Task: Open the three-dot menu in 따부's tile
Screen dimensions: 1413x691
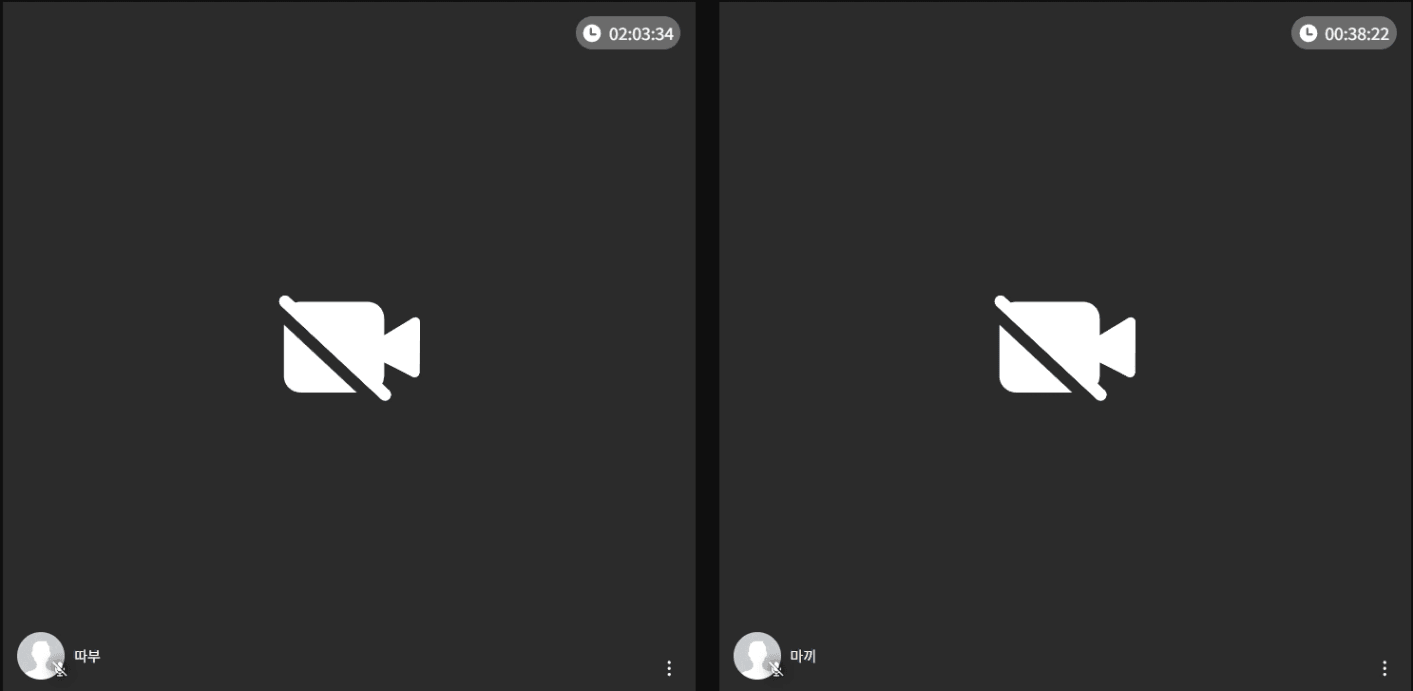Action: (669, 668)
